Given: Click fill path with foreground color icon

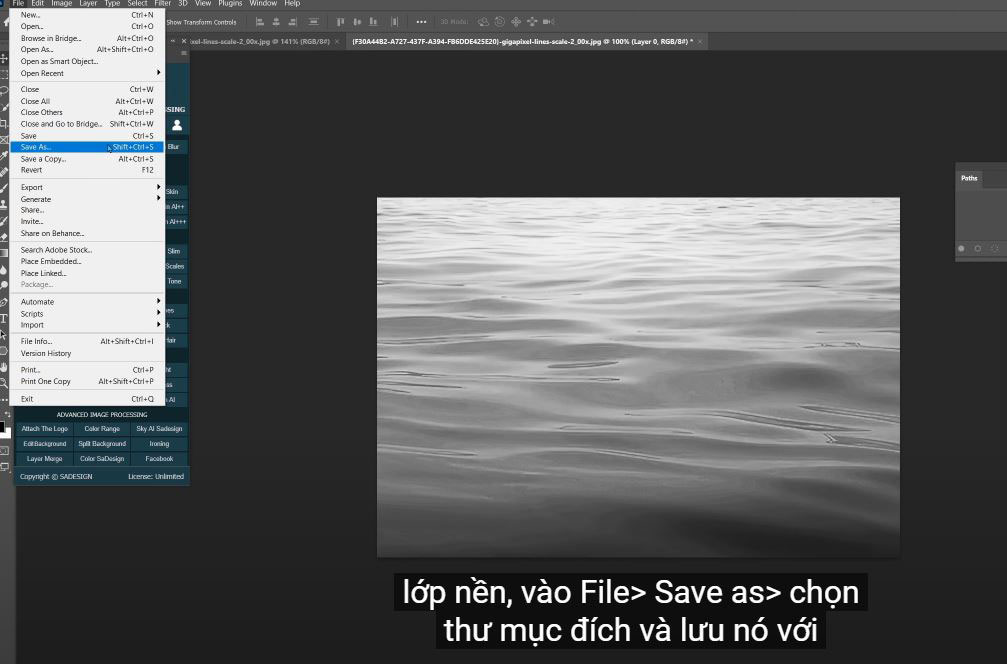Looking at the screenshot, I should [961, 249].
